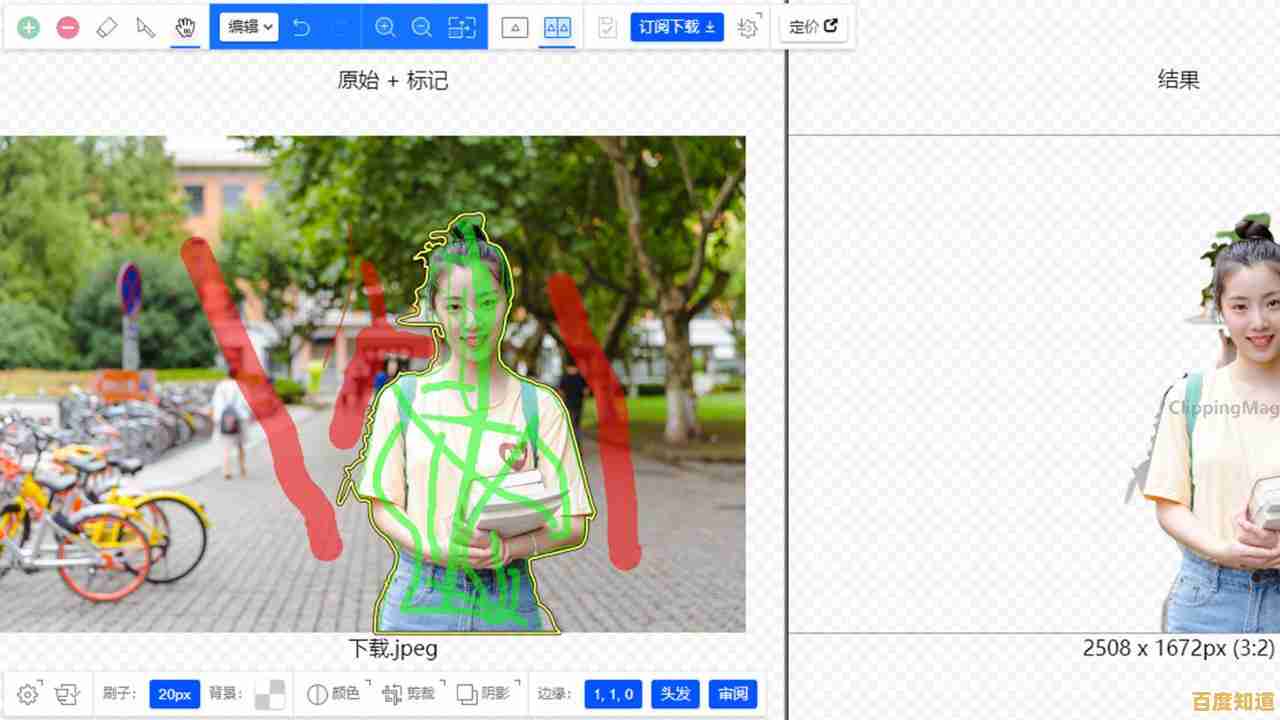Click the 订阅下载 button
This screenshot has width=1280, height=720.
tap(677, 27)
